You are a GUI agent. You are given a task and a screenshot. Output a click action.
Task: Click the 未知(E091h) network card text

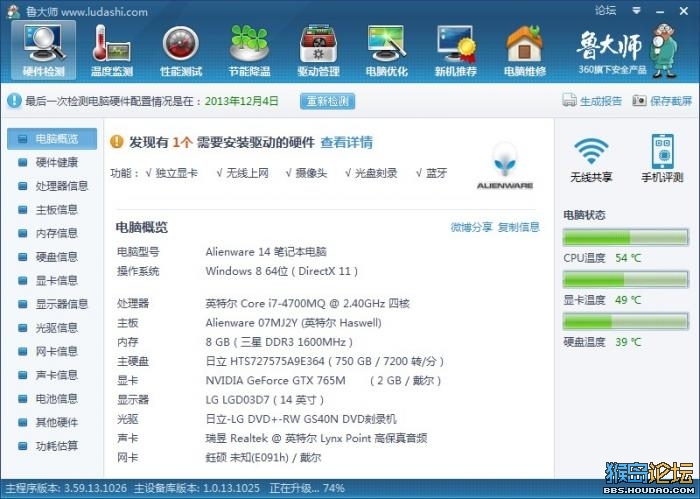263,457
